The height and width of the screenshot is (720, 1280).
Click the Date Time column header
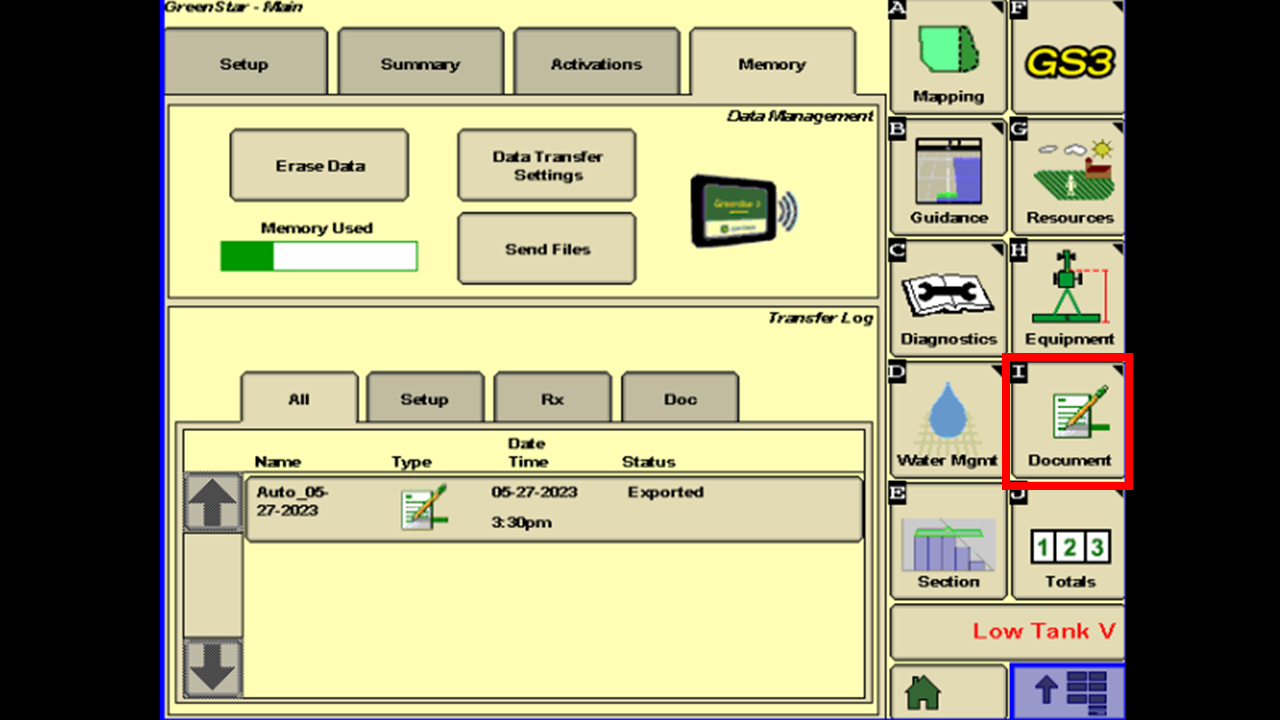527,452
